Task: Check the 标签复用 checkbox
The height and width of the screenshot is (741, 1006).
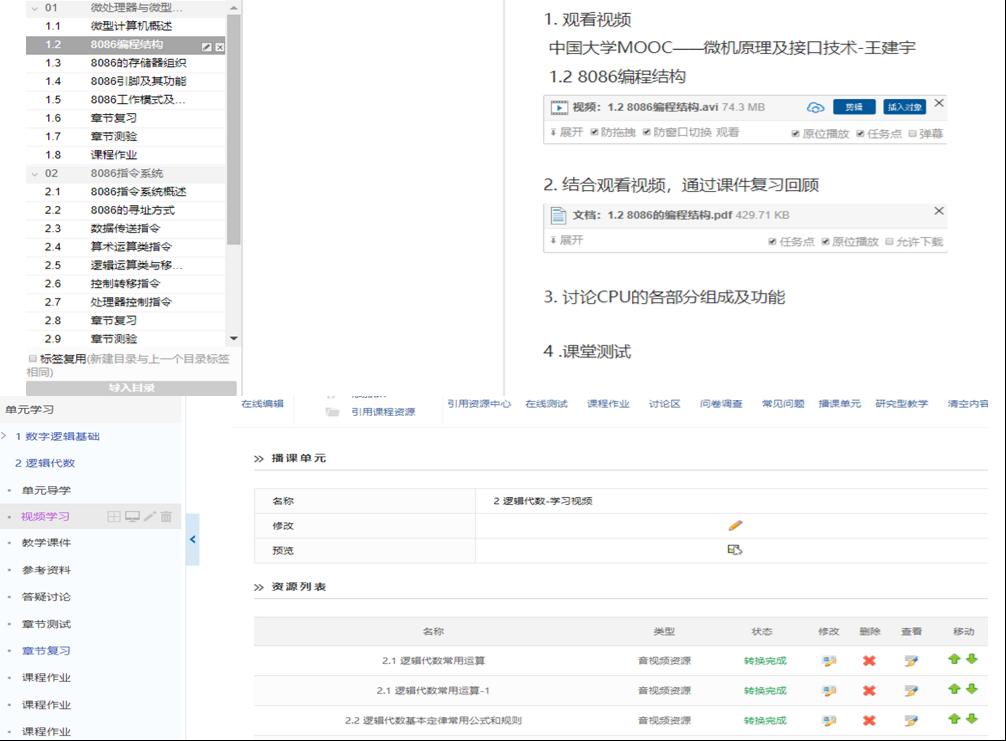Action: point(32,358)
